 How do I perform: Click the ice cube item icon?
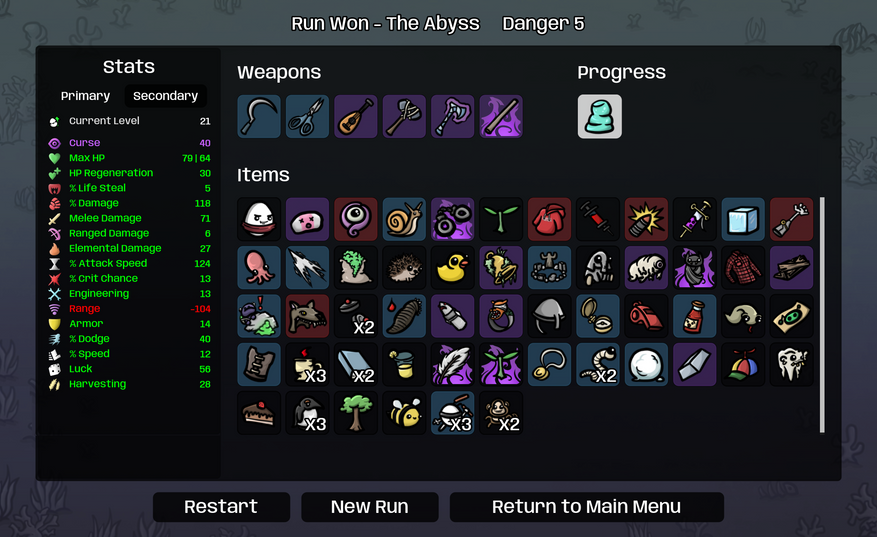click(743, 219)
